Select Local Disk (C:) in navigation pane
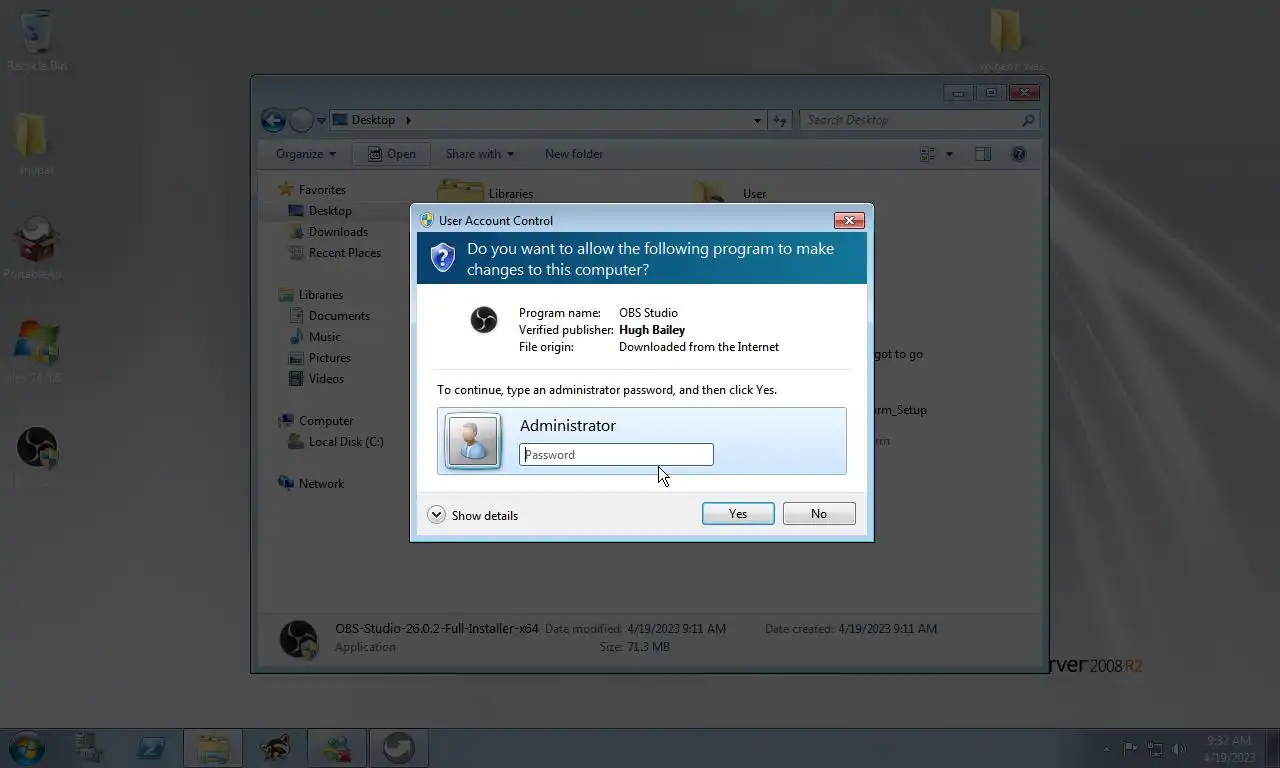The height and width of the screenshot is (768, 1280). [x=336, y=442]
